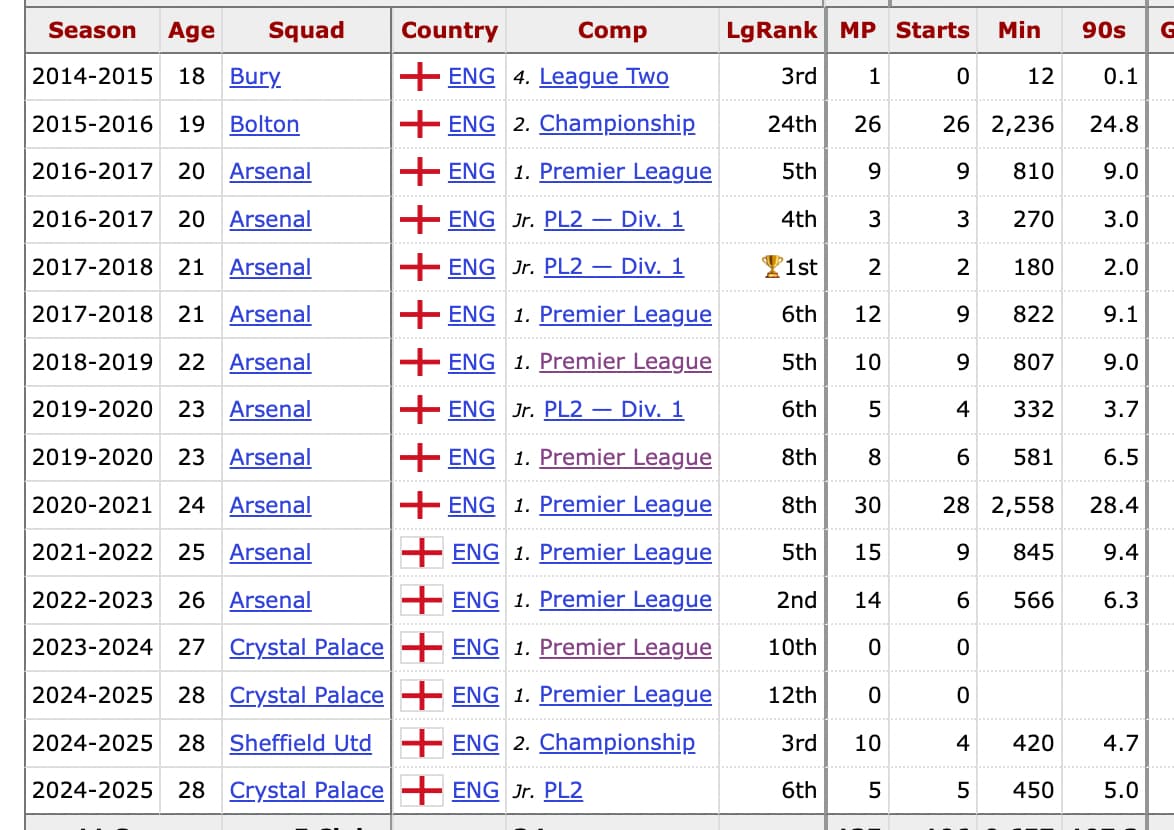This screenshot has height=830, width=1174.
Task: Click flag in 2022-2023 Arsenal row
Action: click(422, 600)
